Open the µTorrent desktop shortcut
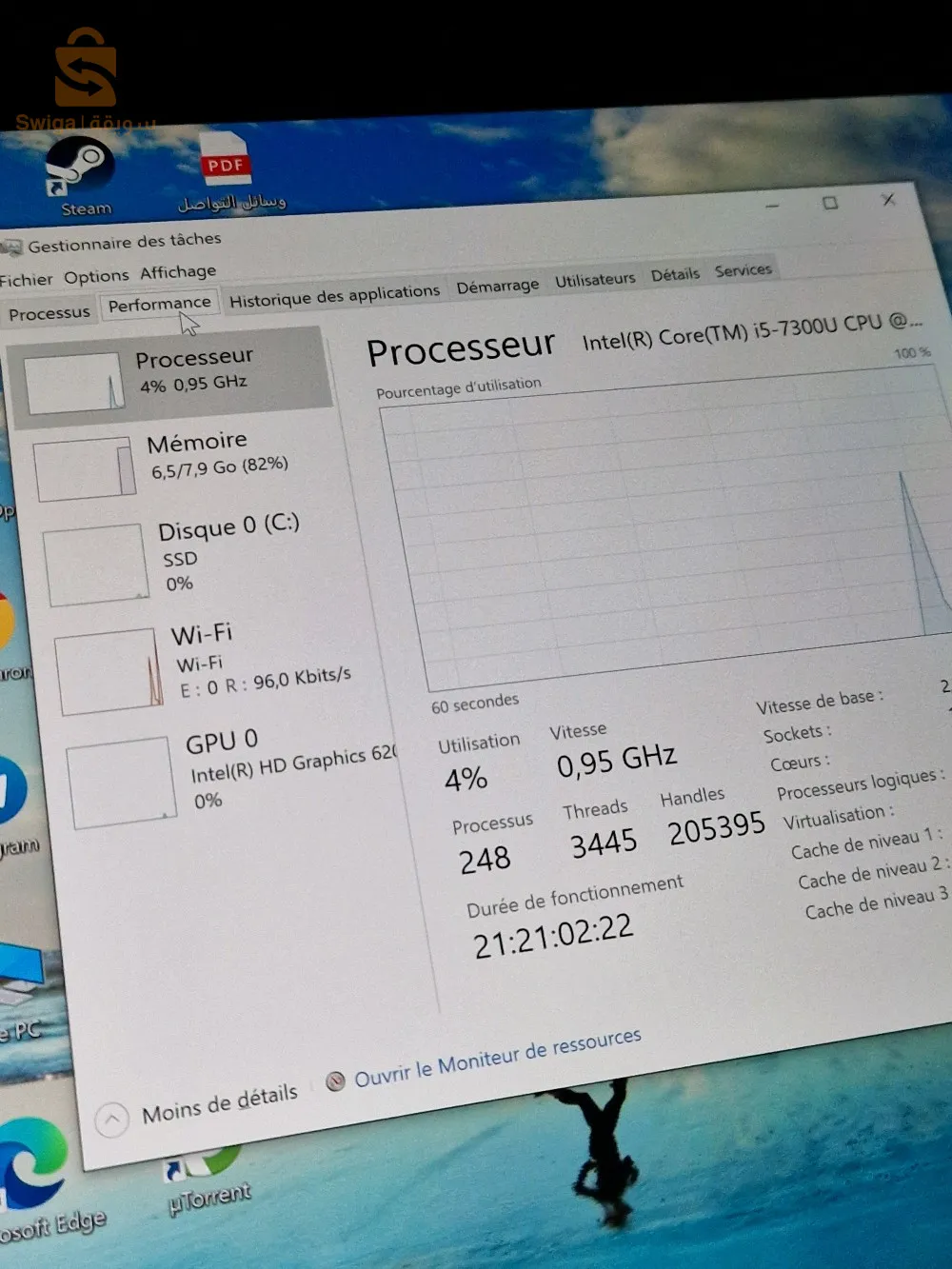This screenshot has height=1269, width=952. (x=210, y=1180)
